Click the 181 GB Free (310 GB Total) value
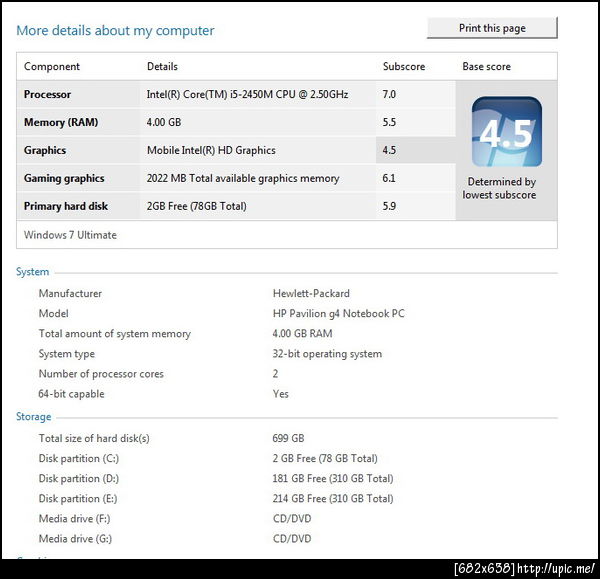Image resolution: width=600 pixels, height=579 pixels. tap(333, 479)
